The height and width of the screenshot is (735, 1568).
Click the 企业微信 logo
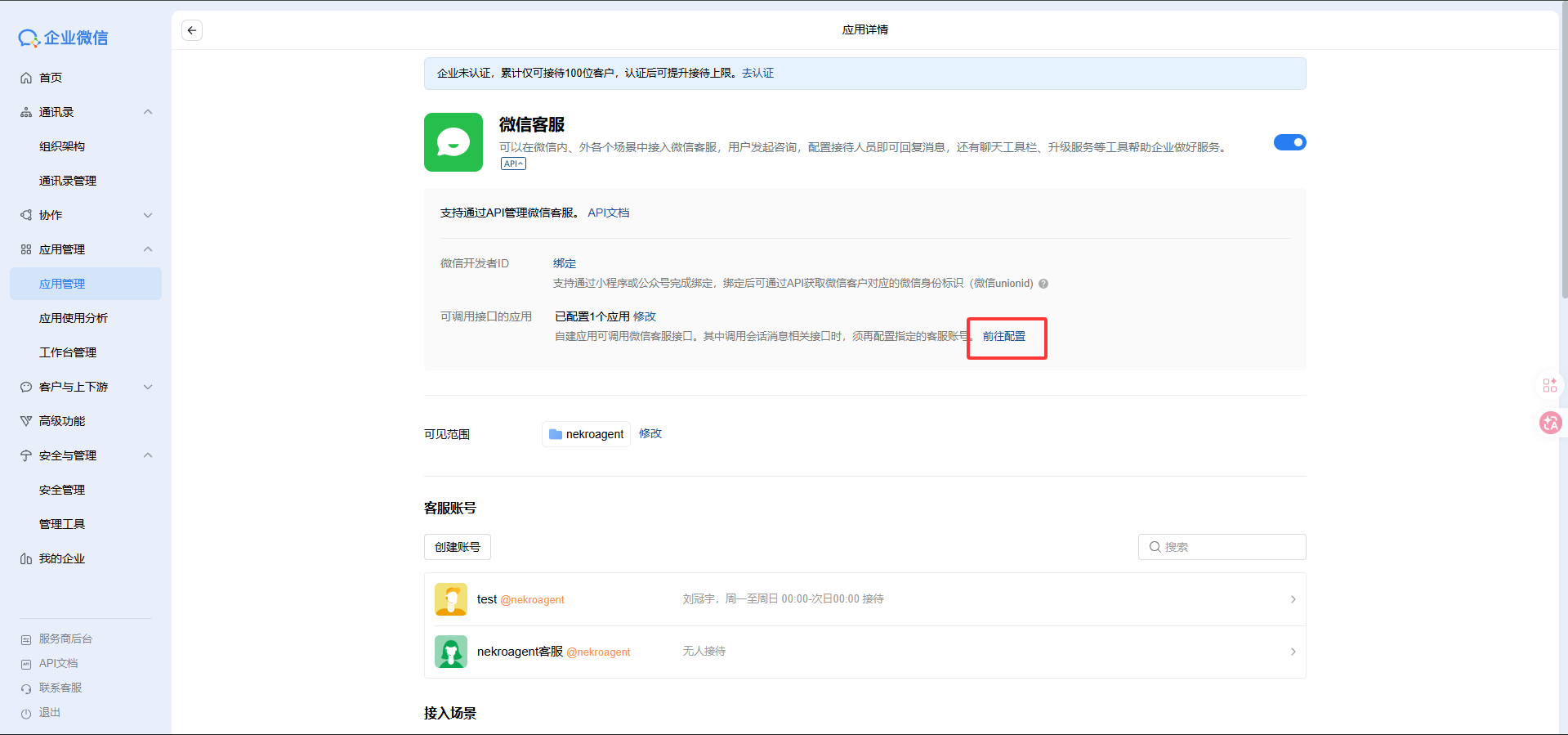(x=63, y=38)
